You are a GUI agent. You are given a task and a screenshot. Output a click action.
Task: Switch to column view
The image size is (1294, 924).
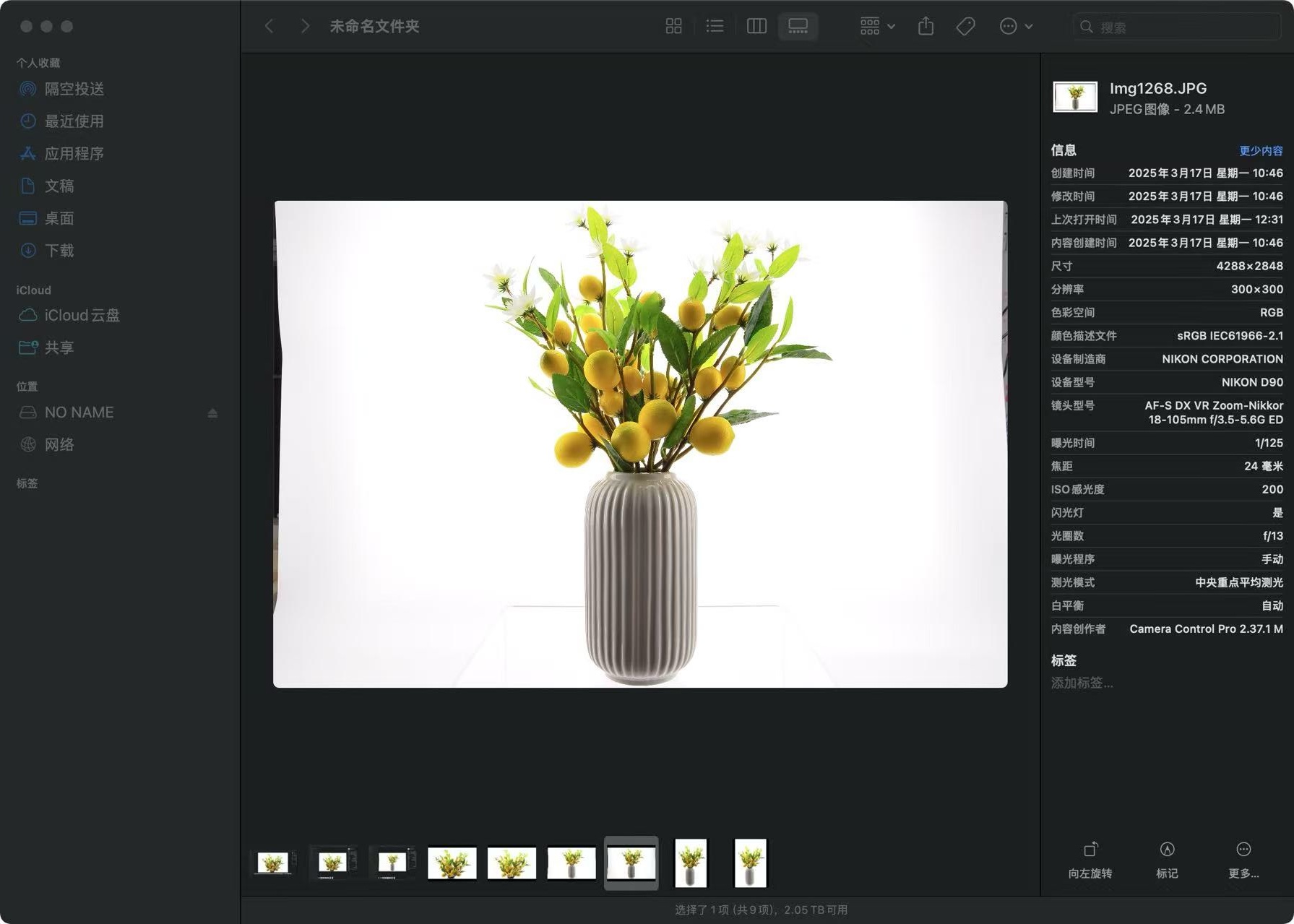click(756, 27)
